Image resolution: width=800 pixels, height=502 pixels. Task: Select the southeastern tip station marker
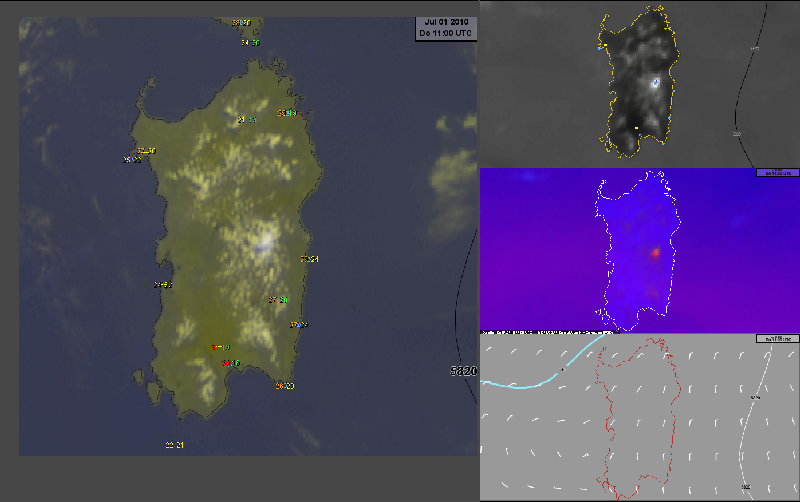284,386
